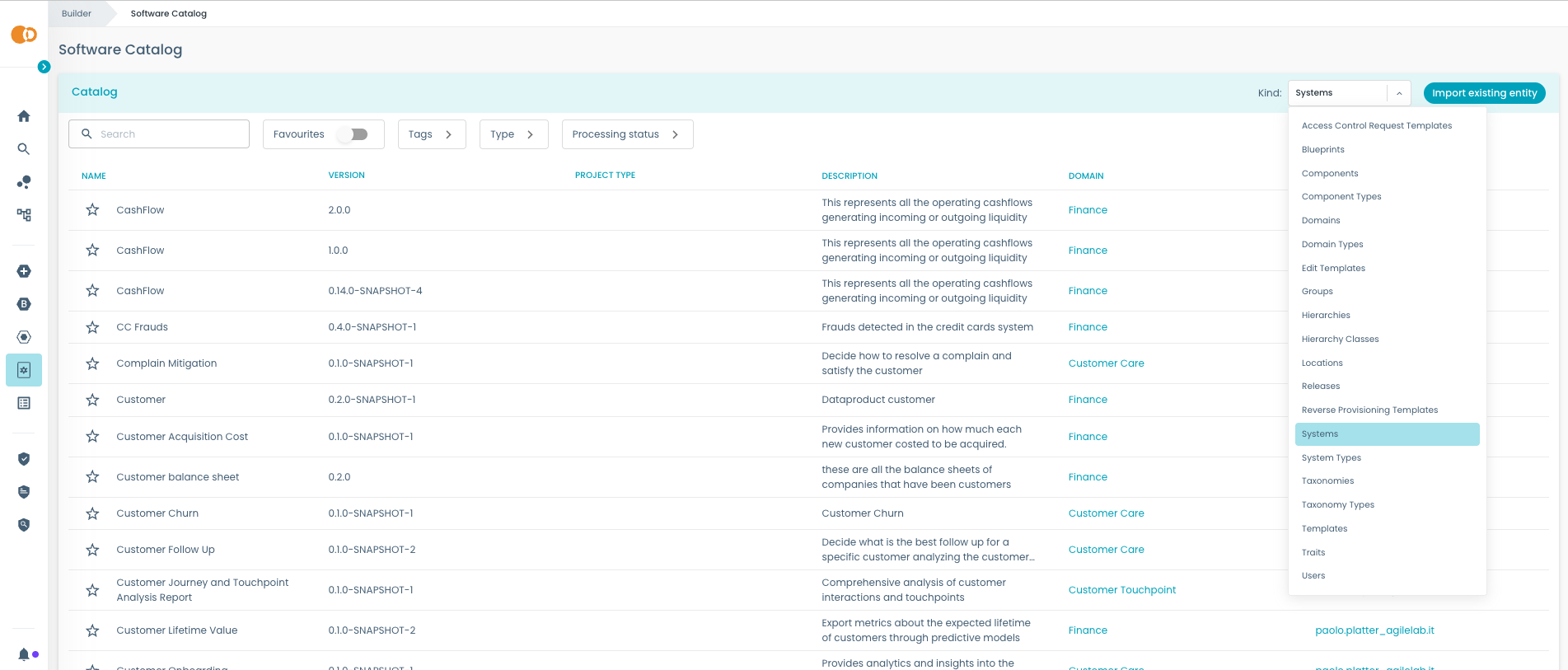The width and height of the screenshot is (1568, 670).
Task: Open the hexagon B blueprint sidebar icon
Action: tap(24, 304)
